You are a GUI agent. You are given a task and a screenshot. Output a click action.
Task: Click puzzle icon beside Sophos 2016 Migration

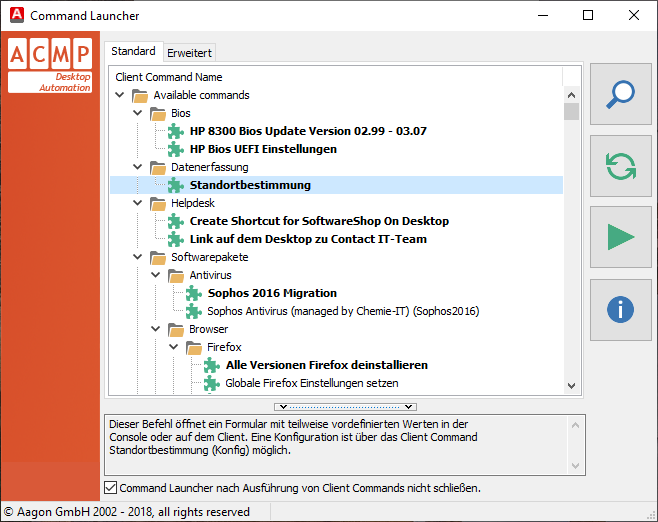[x=194, y=293]
